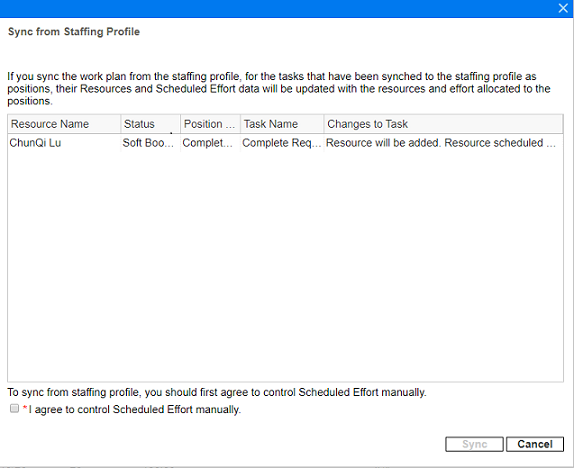Click the Complet... position cell
Image resolution: width=574 pixels, height=468 pixels.
[x=210, y=142]
